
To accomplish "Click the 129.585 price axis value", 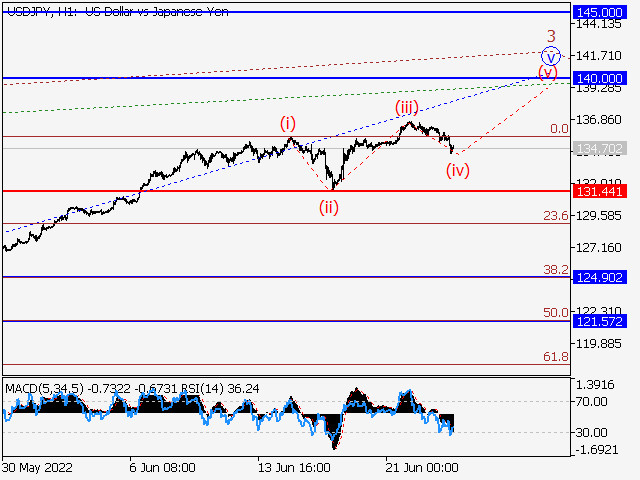I will [x=598, y=216].
